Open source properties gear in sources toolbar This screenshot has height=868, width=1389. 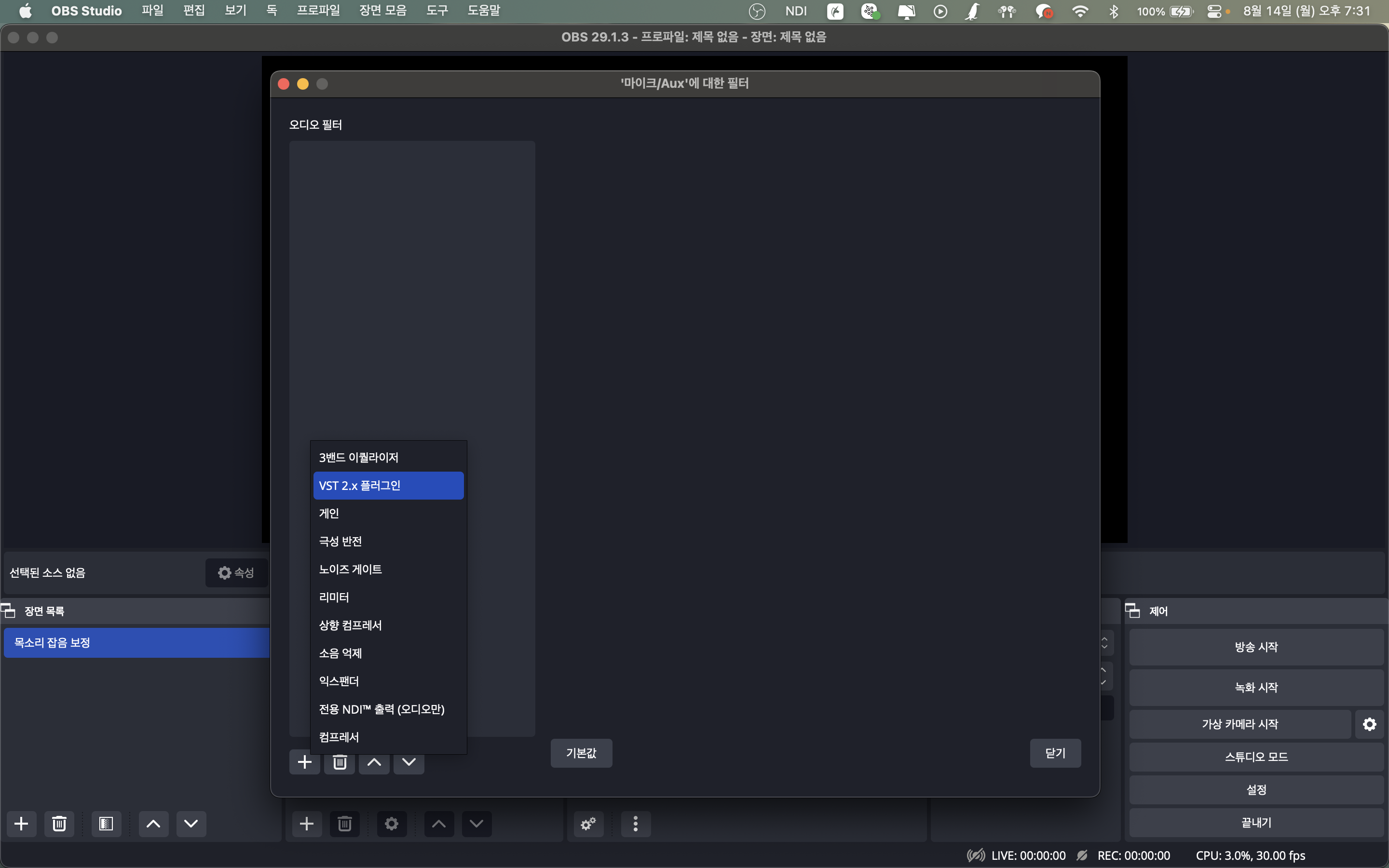(392, 824)
